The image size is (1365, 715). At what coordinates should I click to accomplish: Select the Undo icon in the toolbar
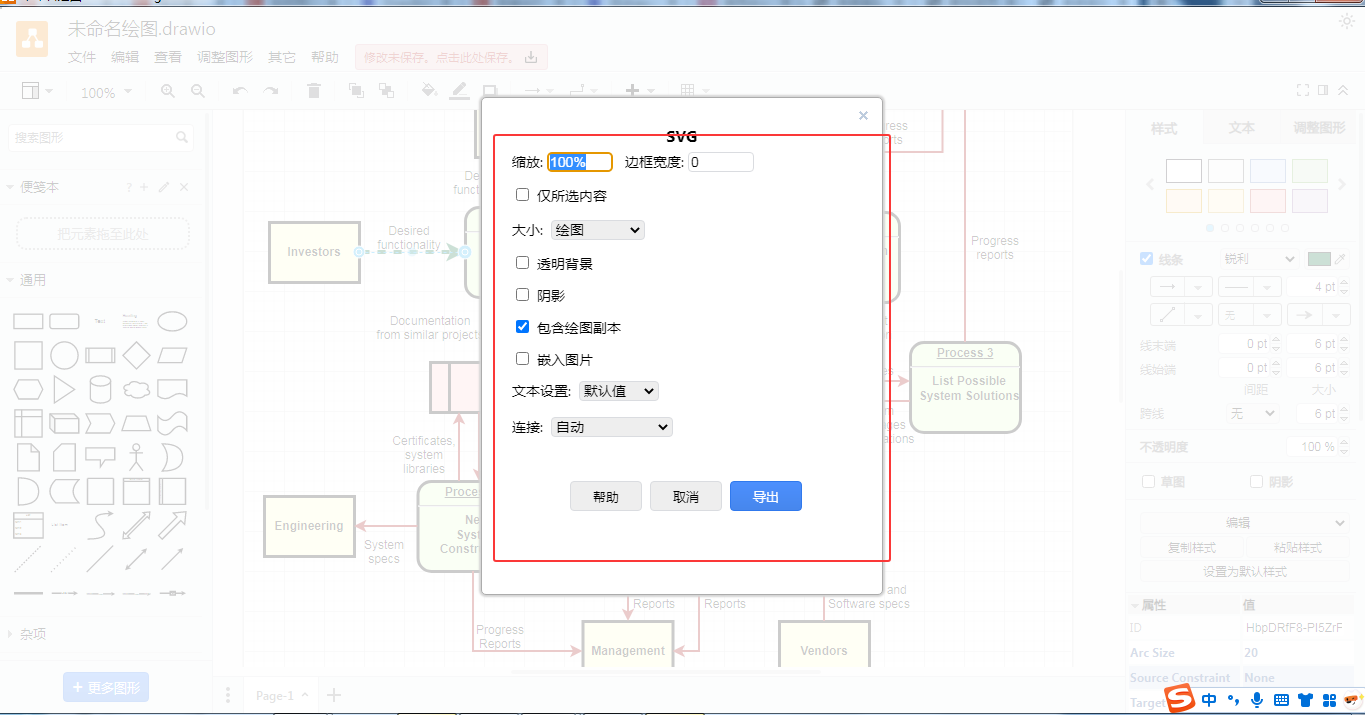pos(240,91)
